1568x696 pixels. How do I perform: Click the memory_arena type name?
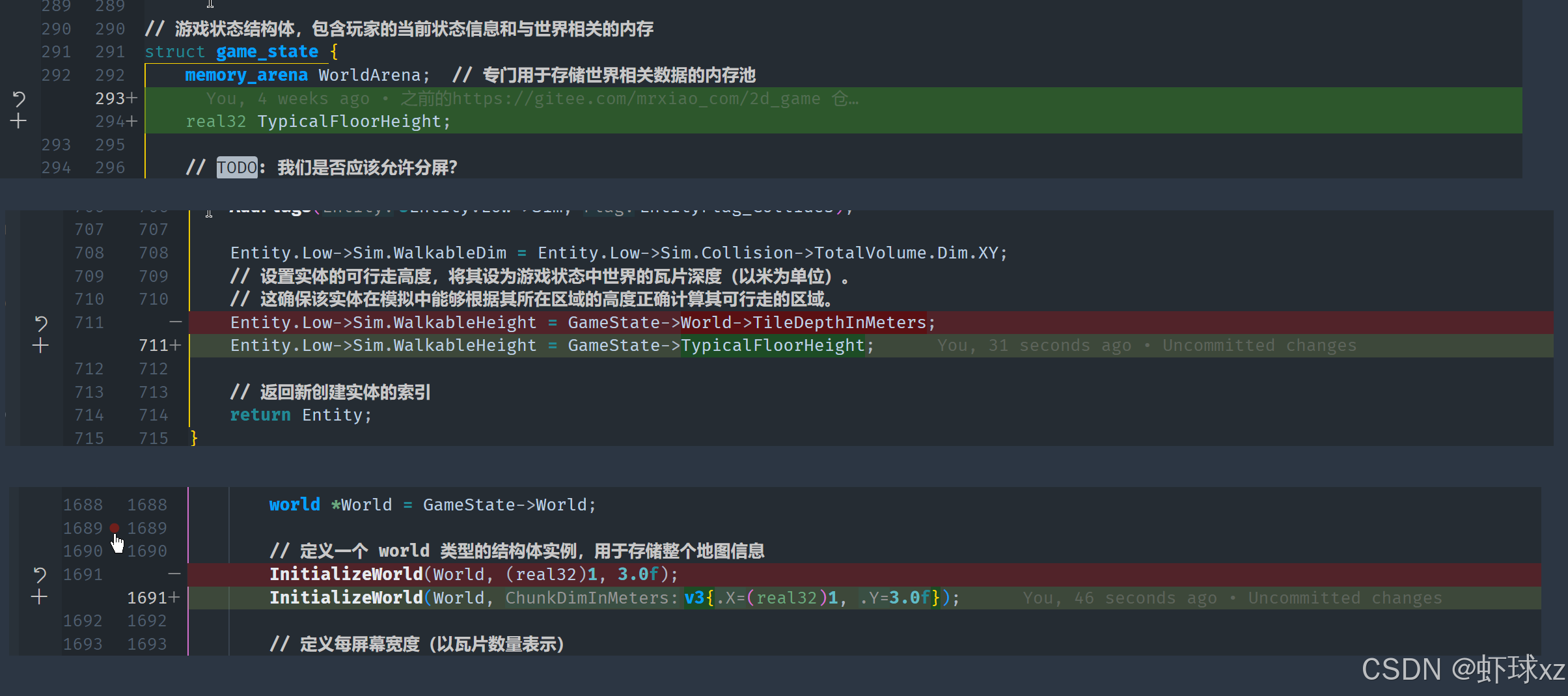point(246,75)
